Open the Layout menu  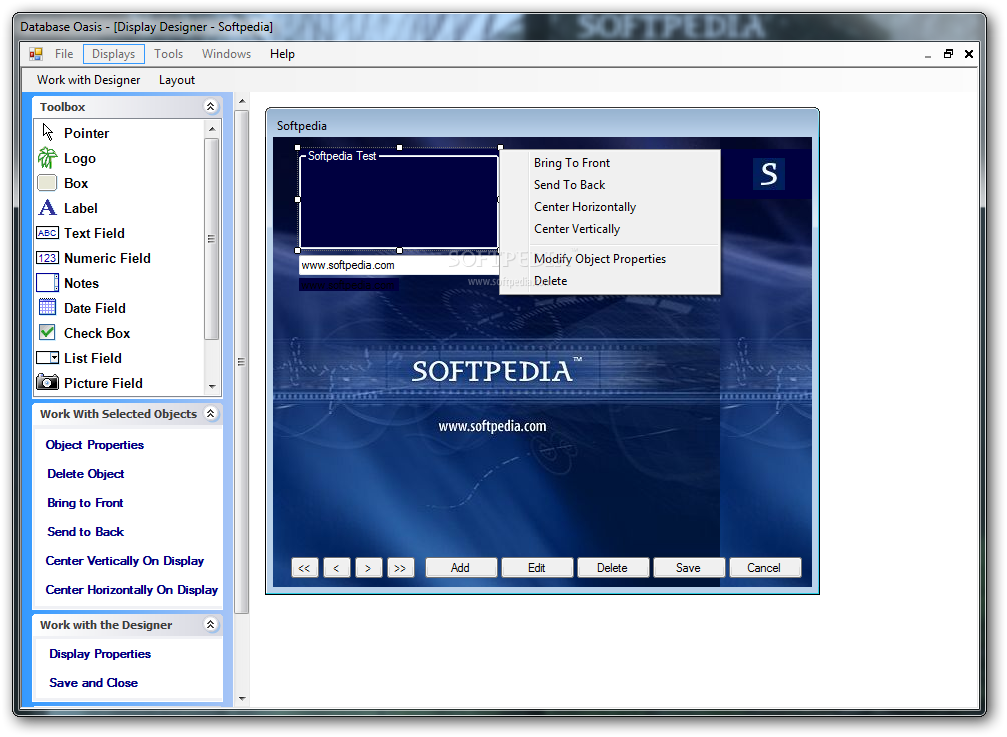177,80
